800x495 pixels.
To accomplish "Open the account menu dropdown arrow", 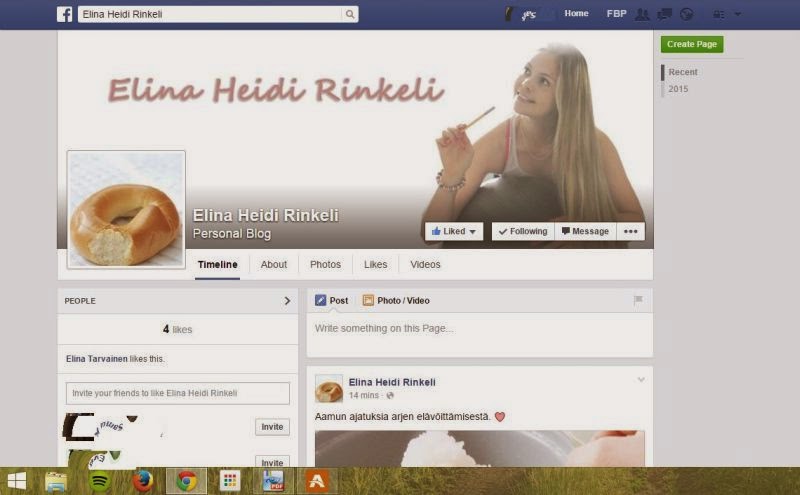I will click(x=738, y=14).
